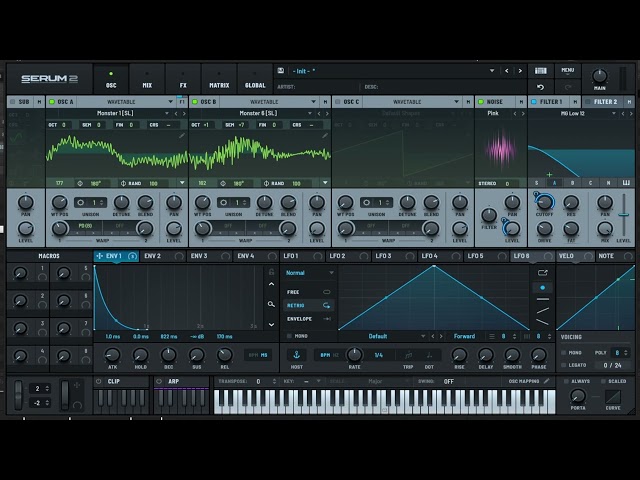
Task: Open the preset browser icon
Action: (x=540, y=71)
